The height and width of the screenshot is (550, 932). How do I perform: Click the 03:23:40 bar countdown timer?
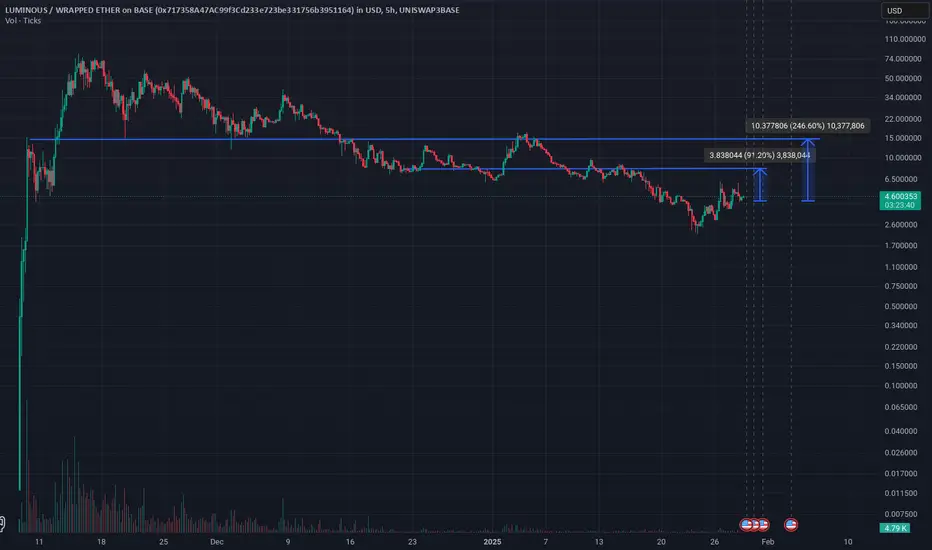900,205
